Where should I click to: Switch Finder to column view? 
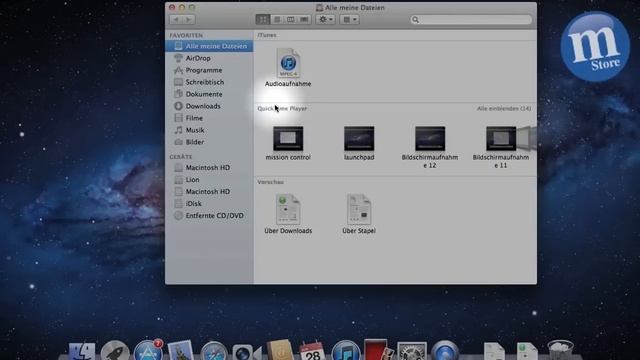pyautogui.click(x=291, y=20)
